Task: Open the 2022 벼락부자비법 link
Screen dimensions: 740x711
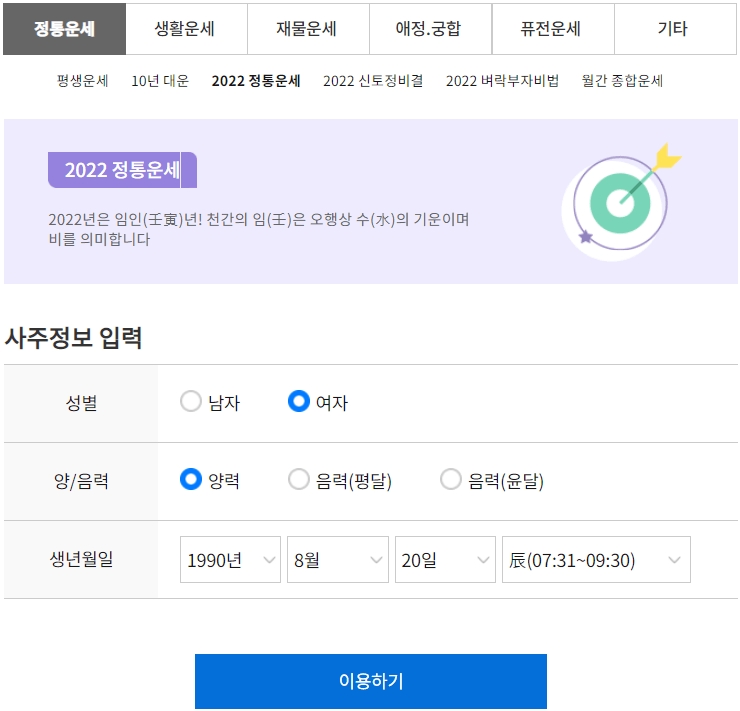Action: 502,81
